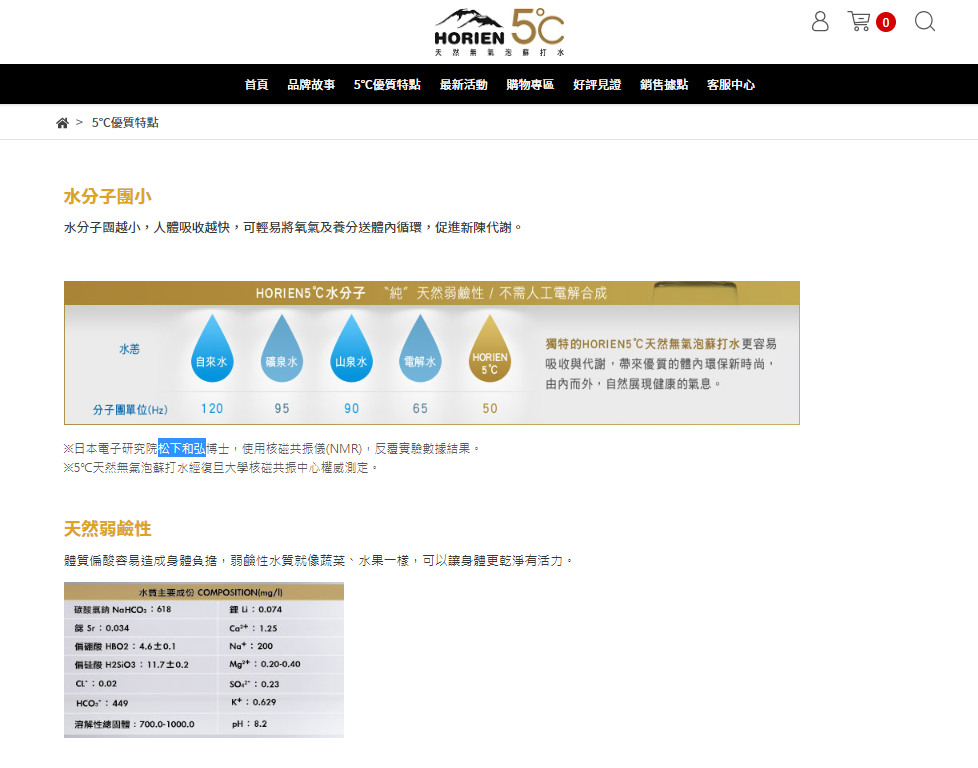The height and width of the screenshot is (768, 978).
Task: Open 5°C優質特點 in the navigation bar
Action: tap(387, 84)
